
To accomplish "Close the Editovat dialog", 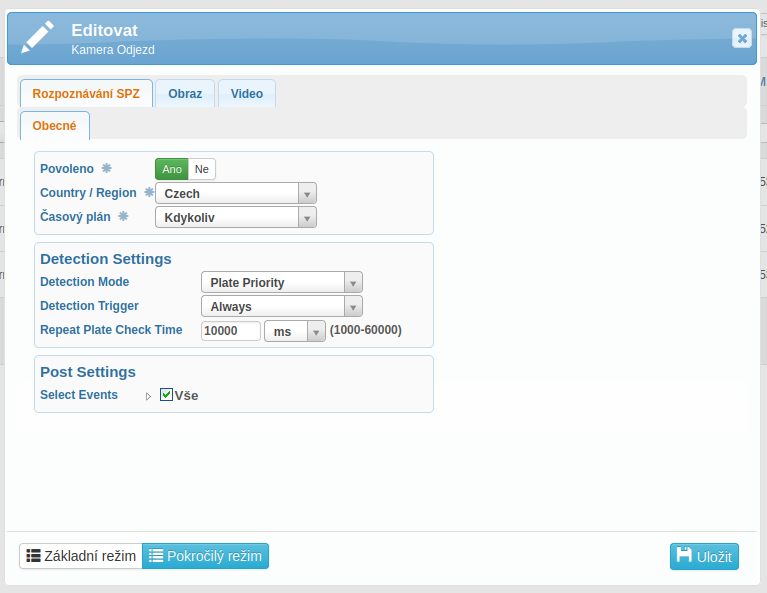I will click(741, 38).
